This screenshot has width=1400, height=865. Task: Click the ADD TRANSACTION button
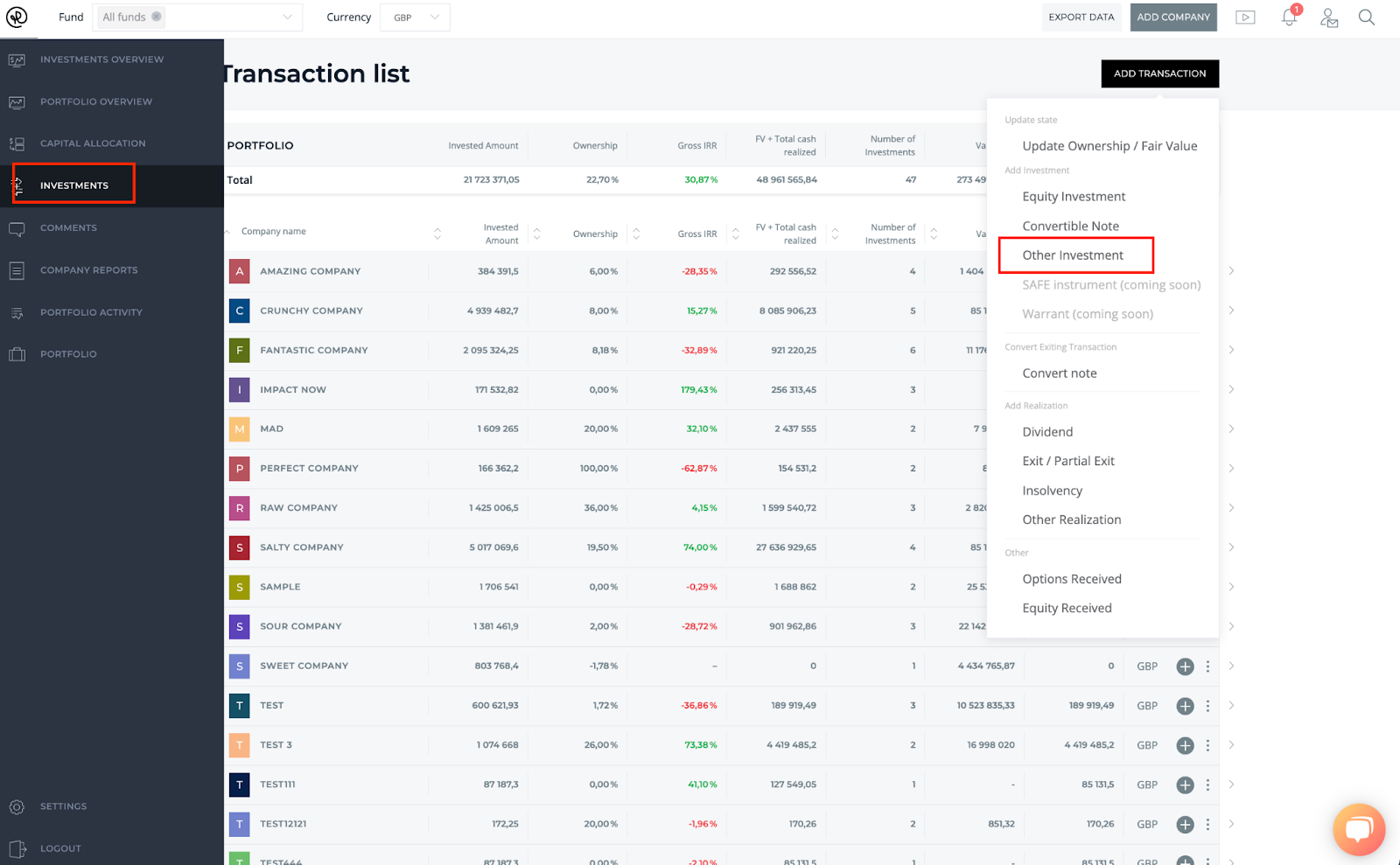pyautogui.click(x=1159, y=73)
